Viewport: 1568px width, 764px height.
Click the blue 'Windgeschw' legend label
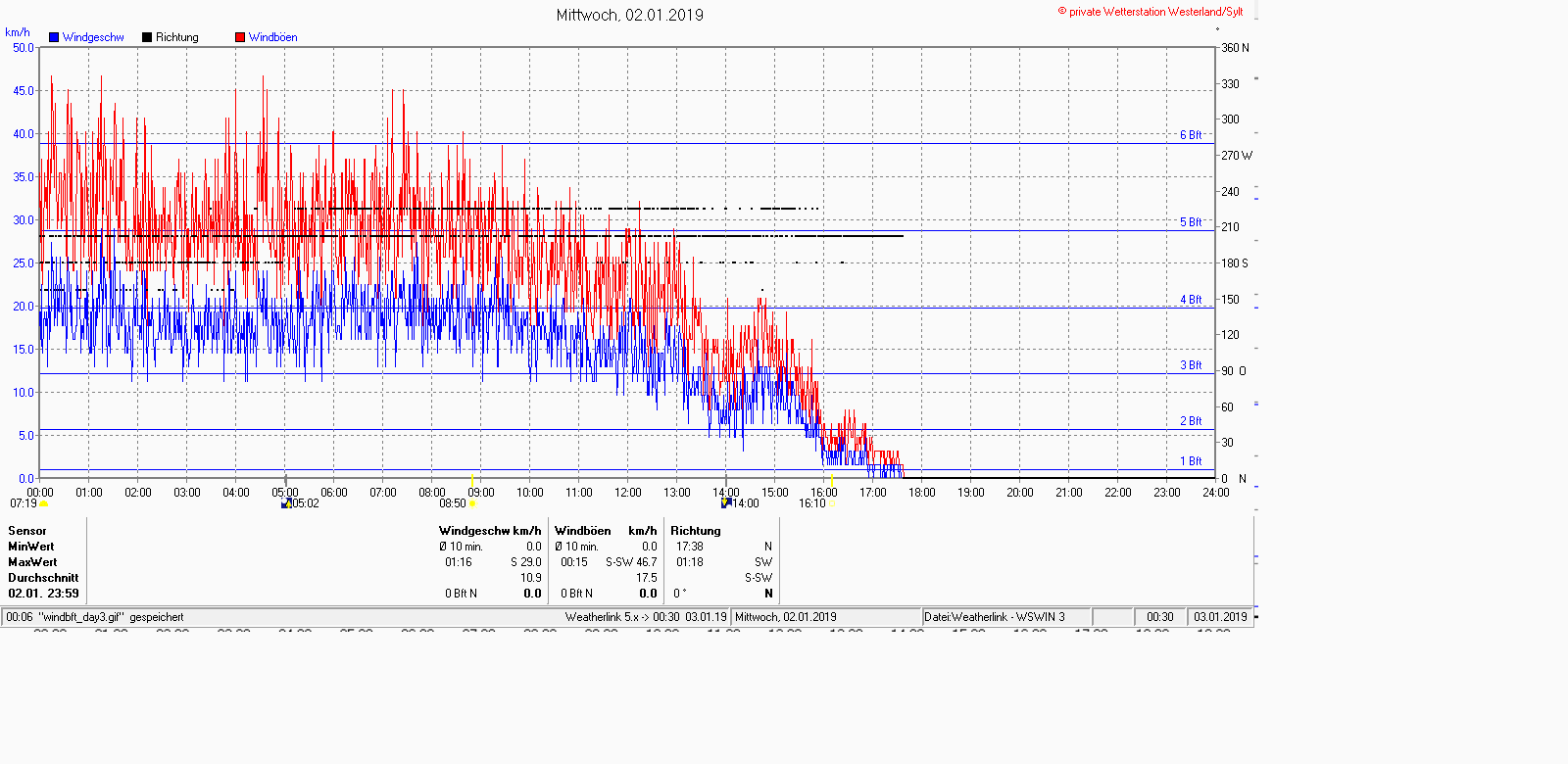click(93, 37)
